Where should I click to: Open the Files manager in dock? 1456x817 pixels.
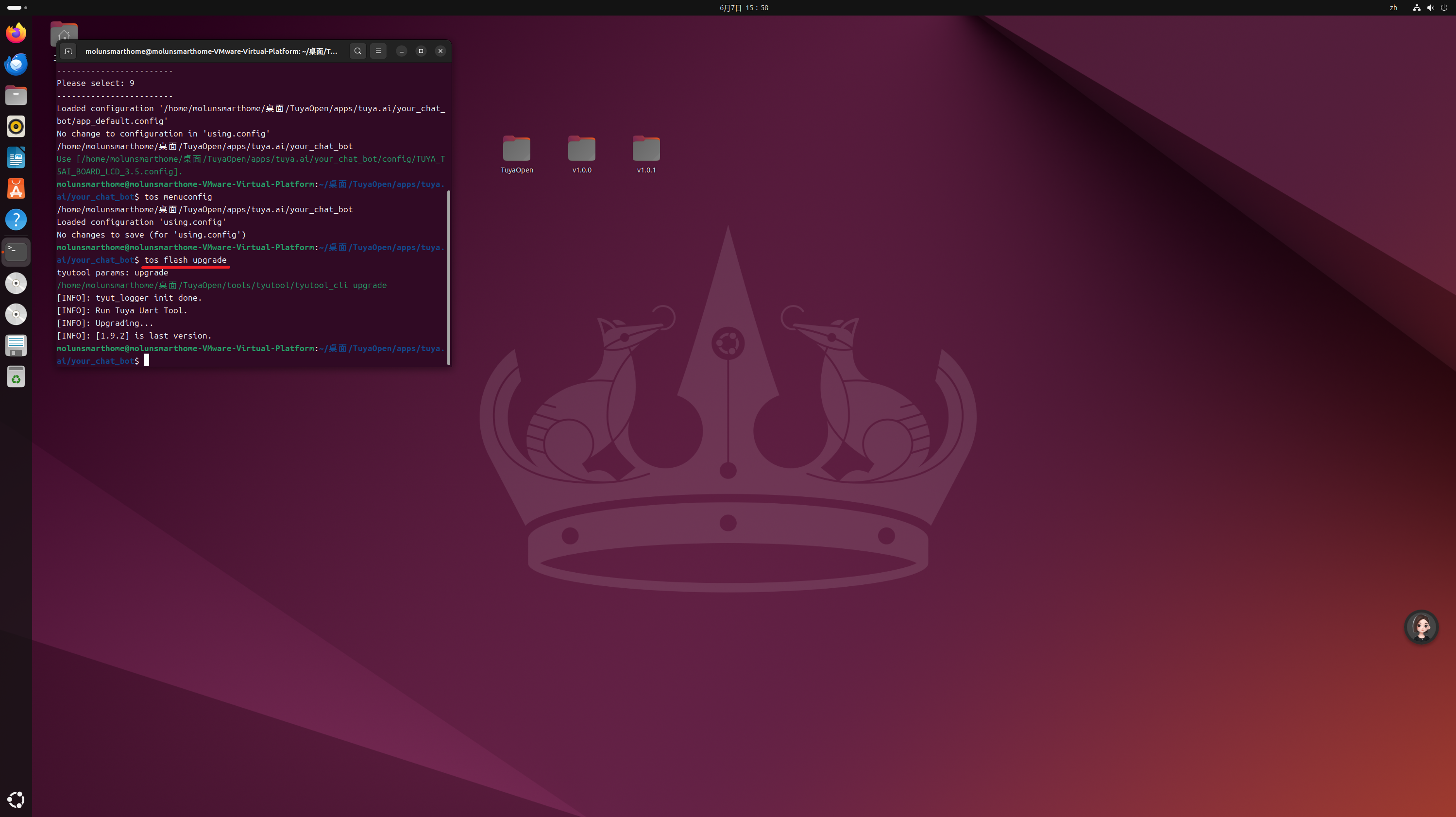click(16, 96)
